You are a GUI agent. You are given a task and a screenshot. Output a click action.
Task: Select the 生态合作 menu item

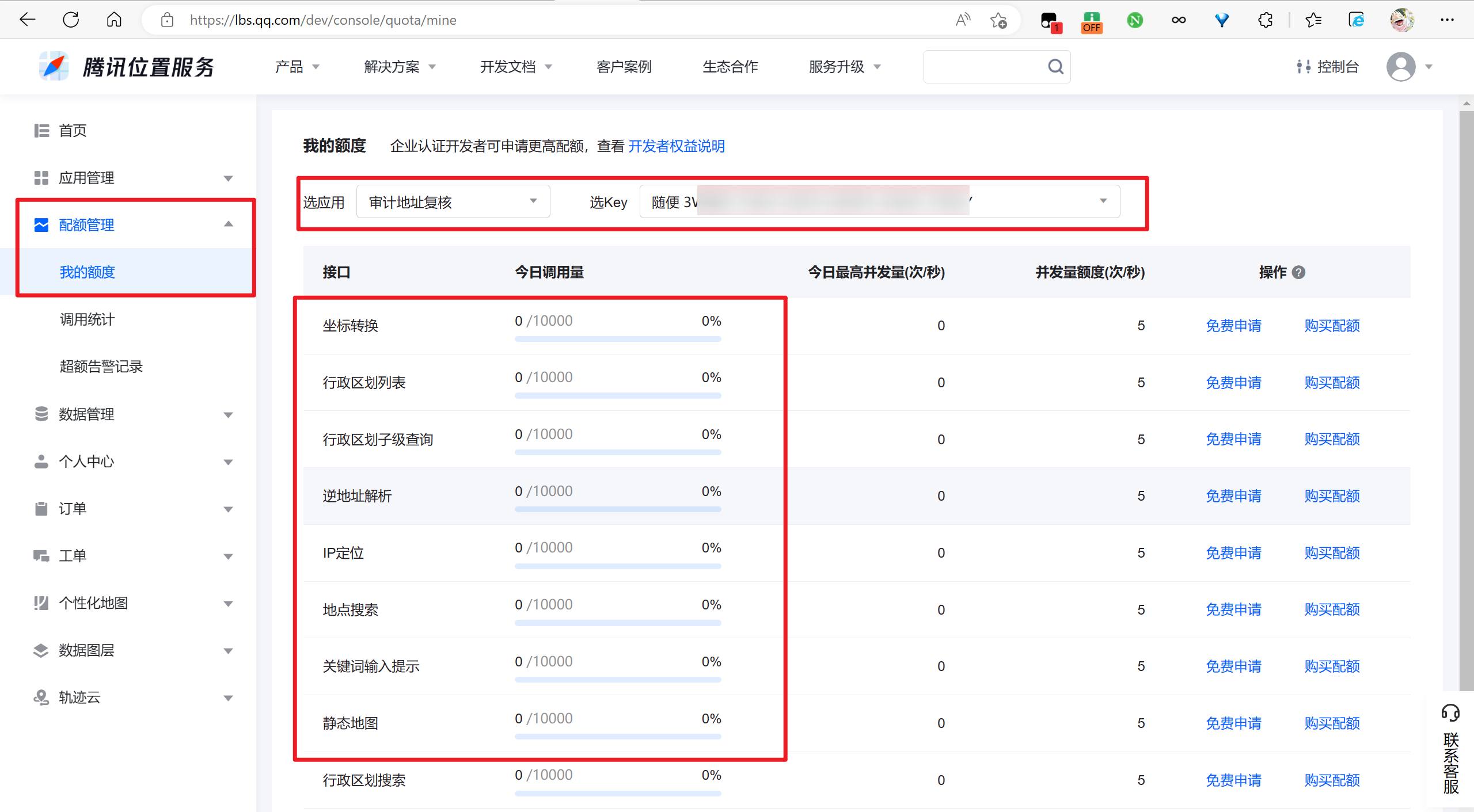tap(730, 66)
